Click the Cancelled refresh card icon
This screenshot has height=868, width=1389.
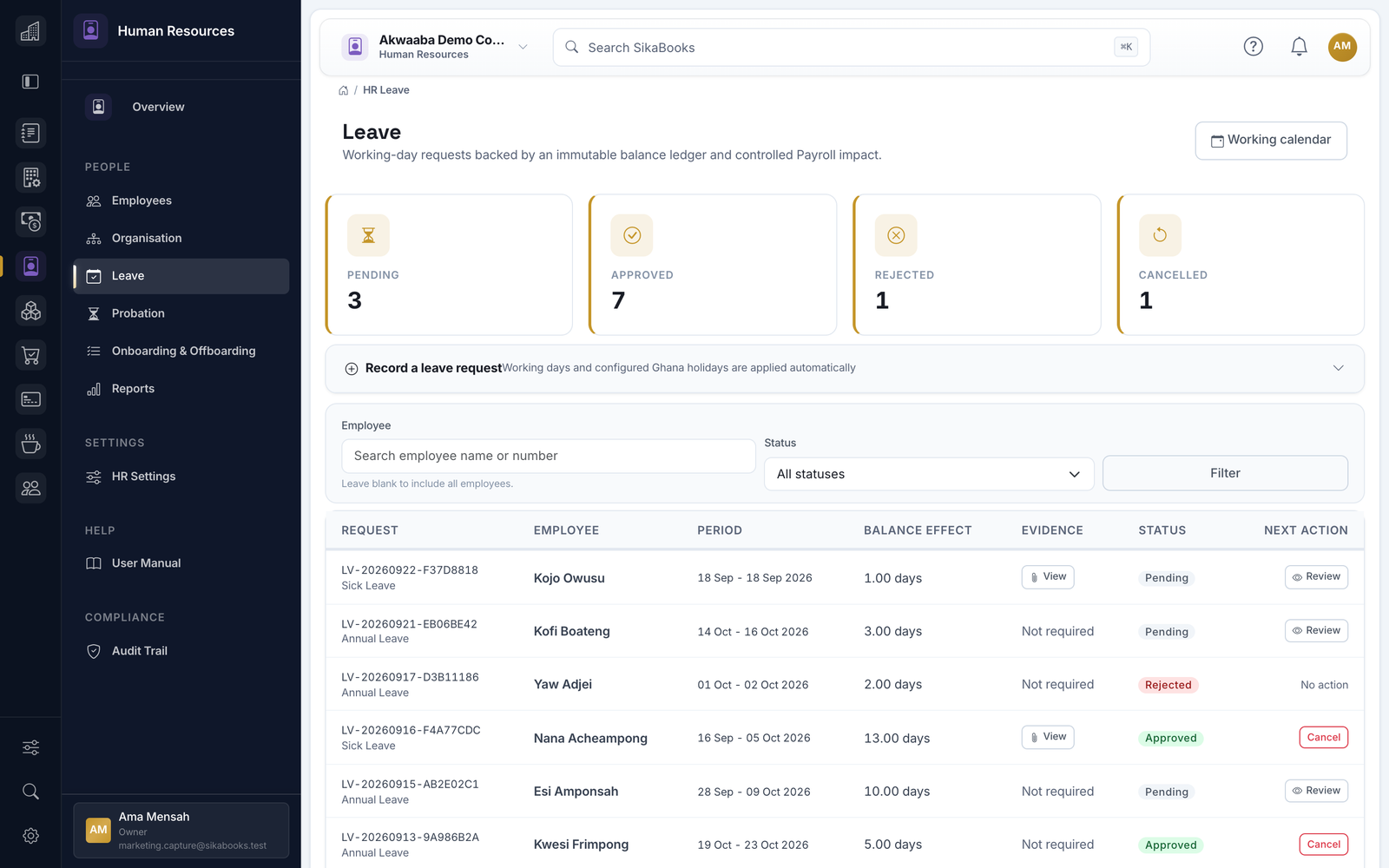coord(1160,235)
